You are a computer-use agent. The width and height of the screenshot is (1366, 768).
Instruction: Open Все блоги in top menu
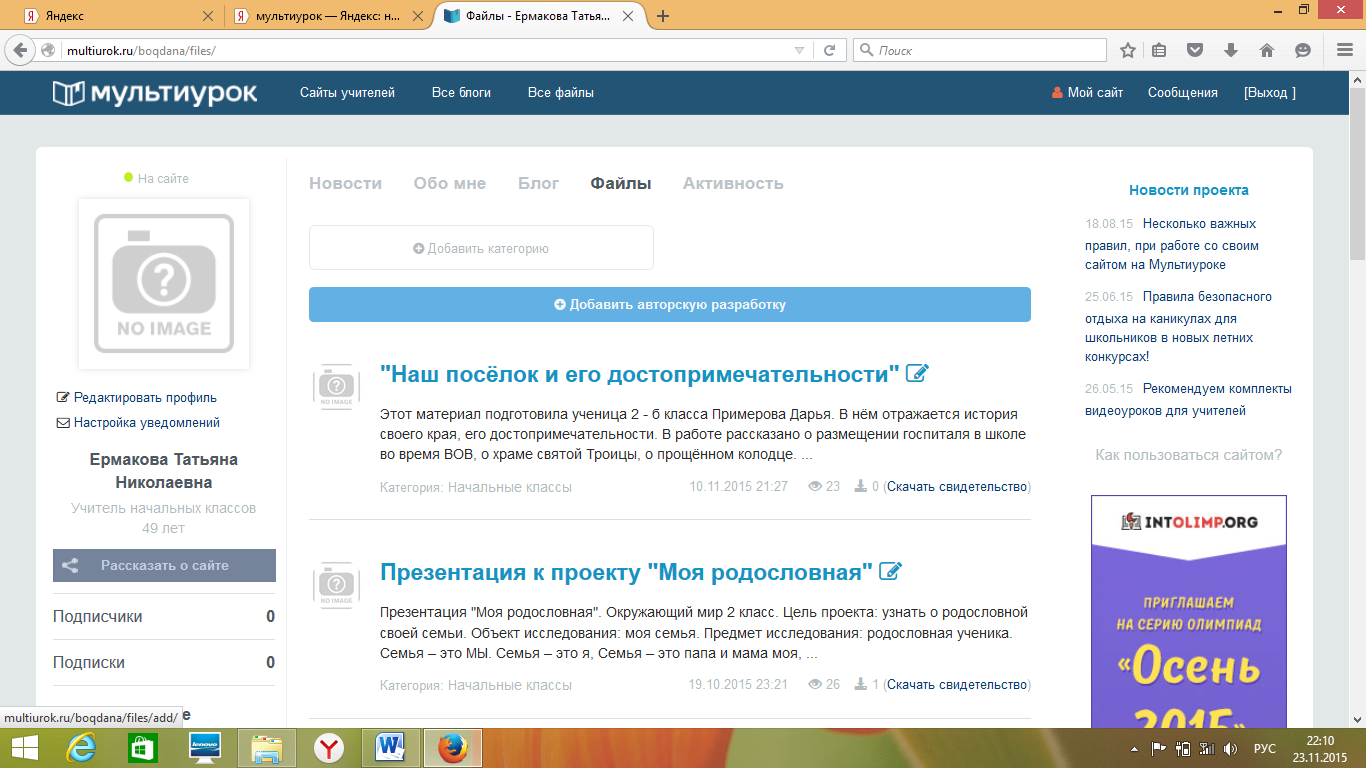pyautogui.click(x=461, y=93)
